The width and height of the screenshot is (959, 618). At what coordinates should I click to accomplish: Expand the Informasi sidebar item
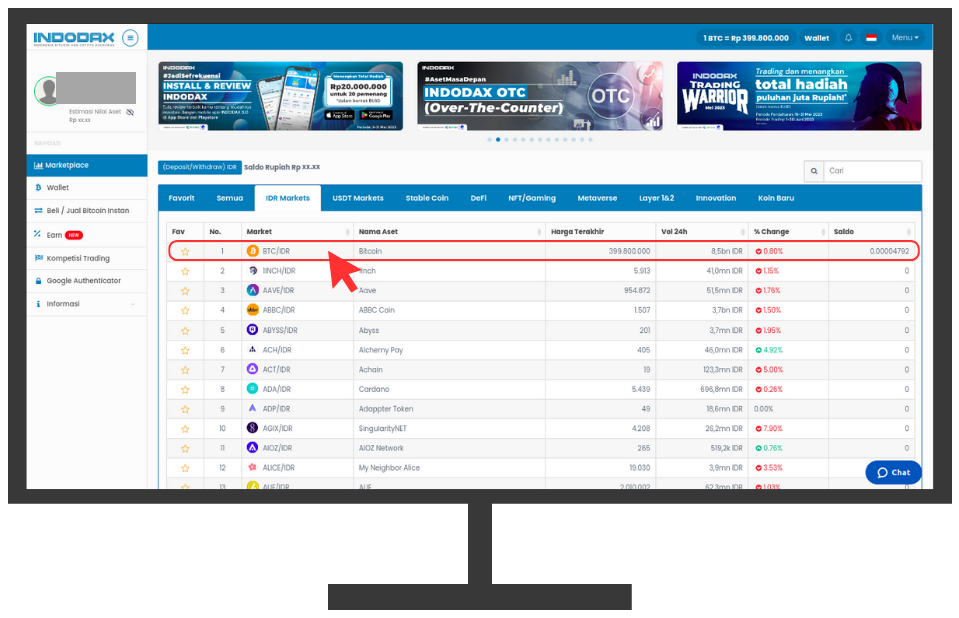(87, 304)
